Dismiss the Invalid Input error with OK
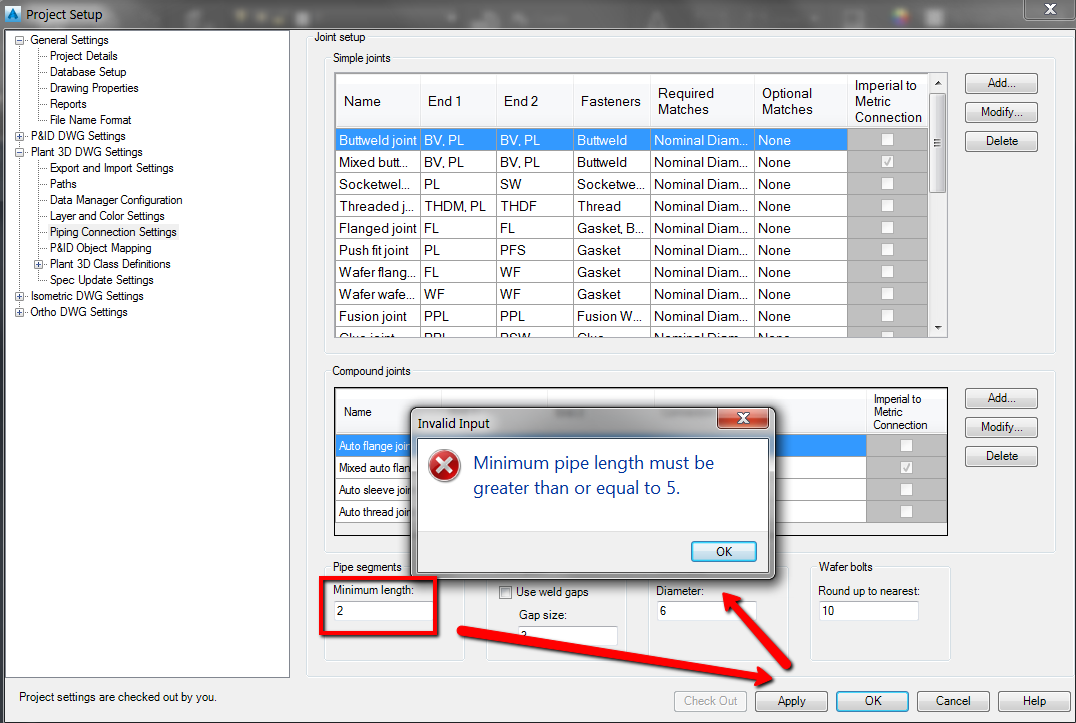The image size is (1076, 723). (x=723, y=551)
